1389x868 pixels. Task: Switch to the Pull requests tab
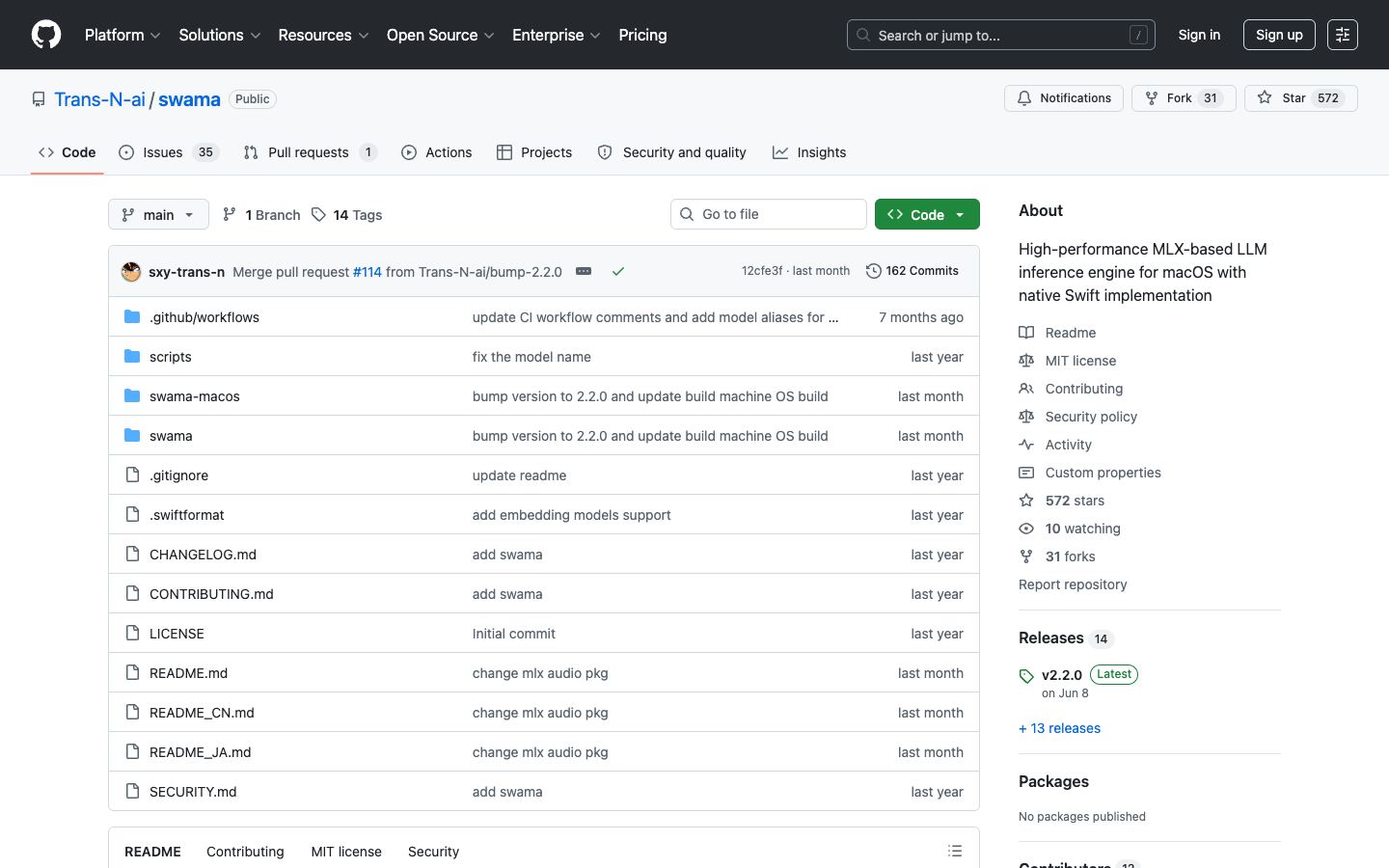point(310,152)
